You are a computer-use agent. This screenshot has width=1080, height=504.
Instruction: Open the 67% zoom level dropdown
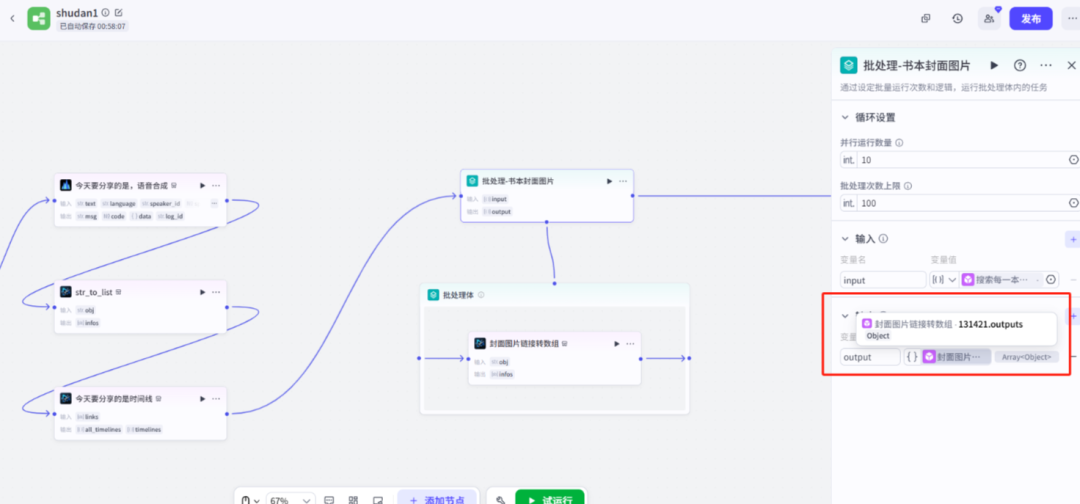[291, 501]
